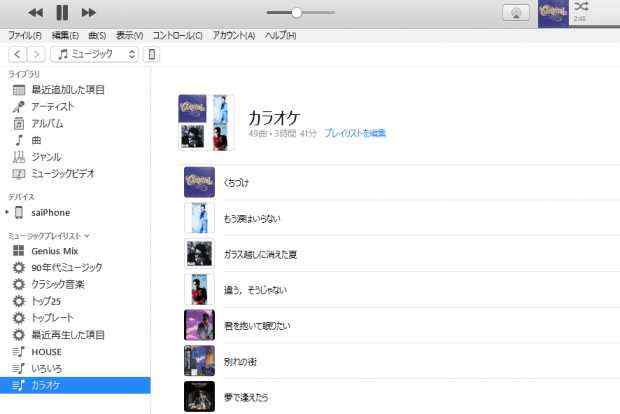Go forward with the right arrow button
Viewport: 620px width, 414px height.
click(36, 54)
